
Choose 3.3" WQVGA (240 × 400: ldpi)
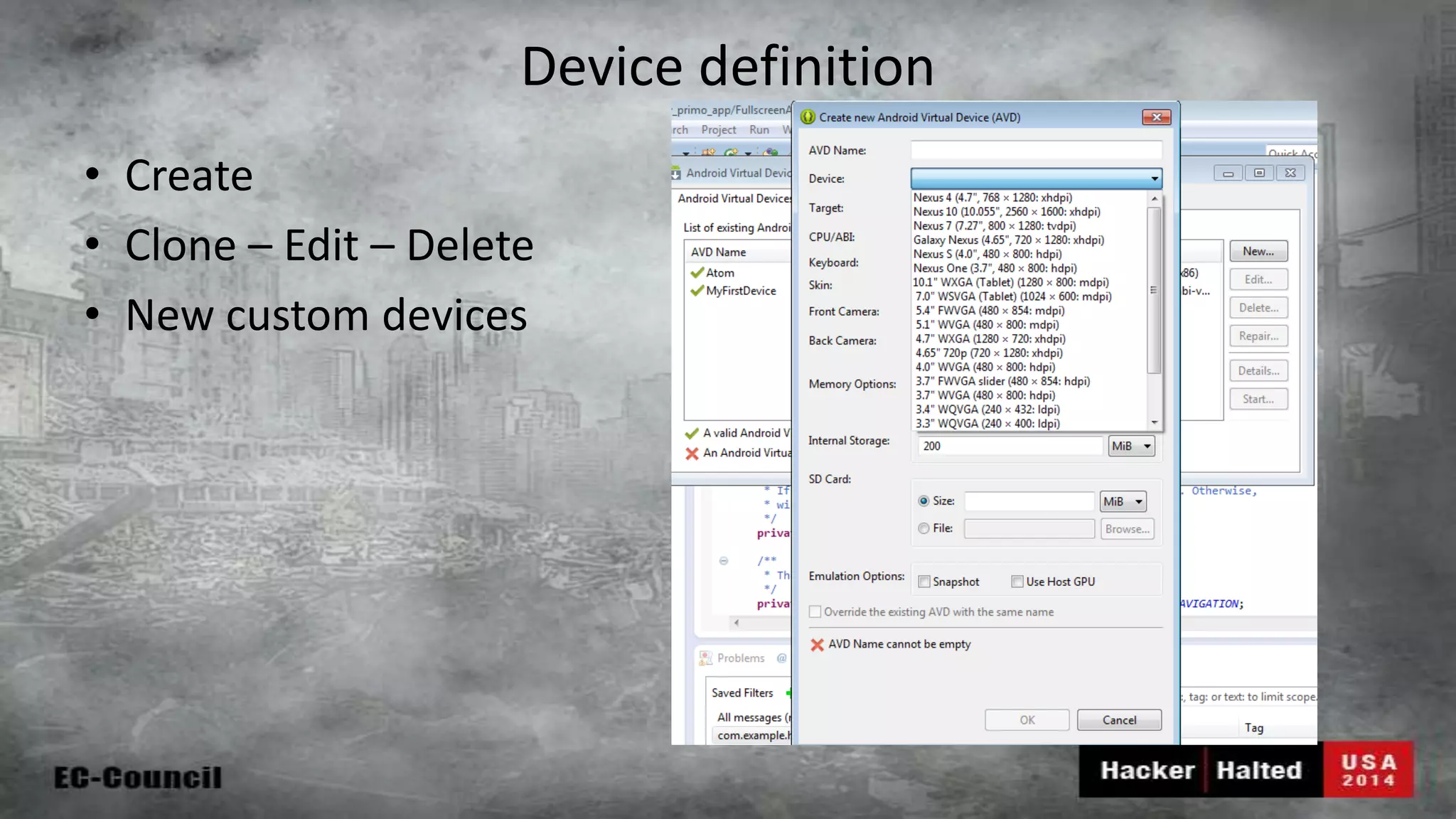[x=987, y=424]
